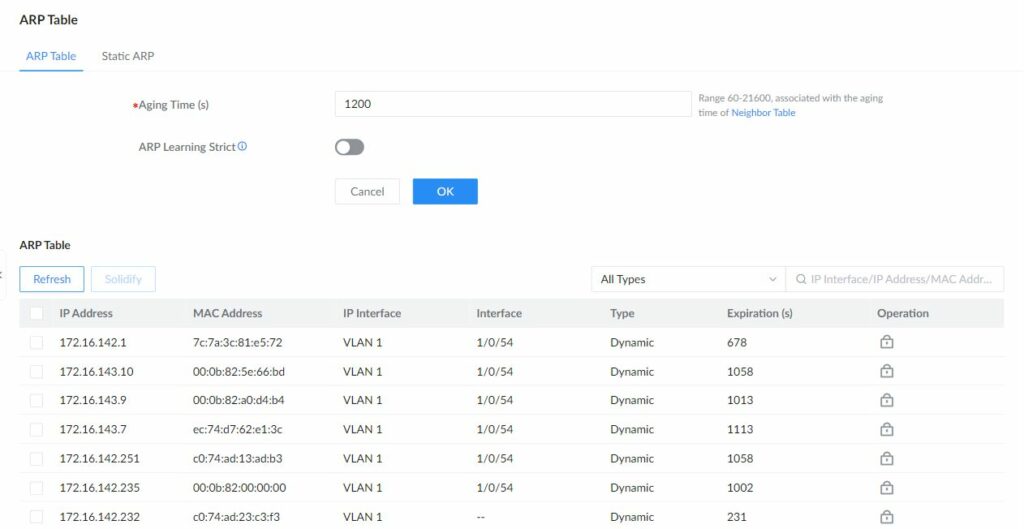Click MAC address 7c:7a:3c:81:e5:72
This screenshot has height=529, width=1024.
pos(238,342)
